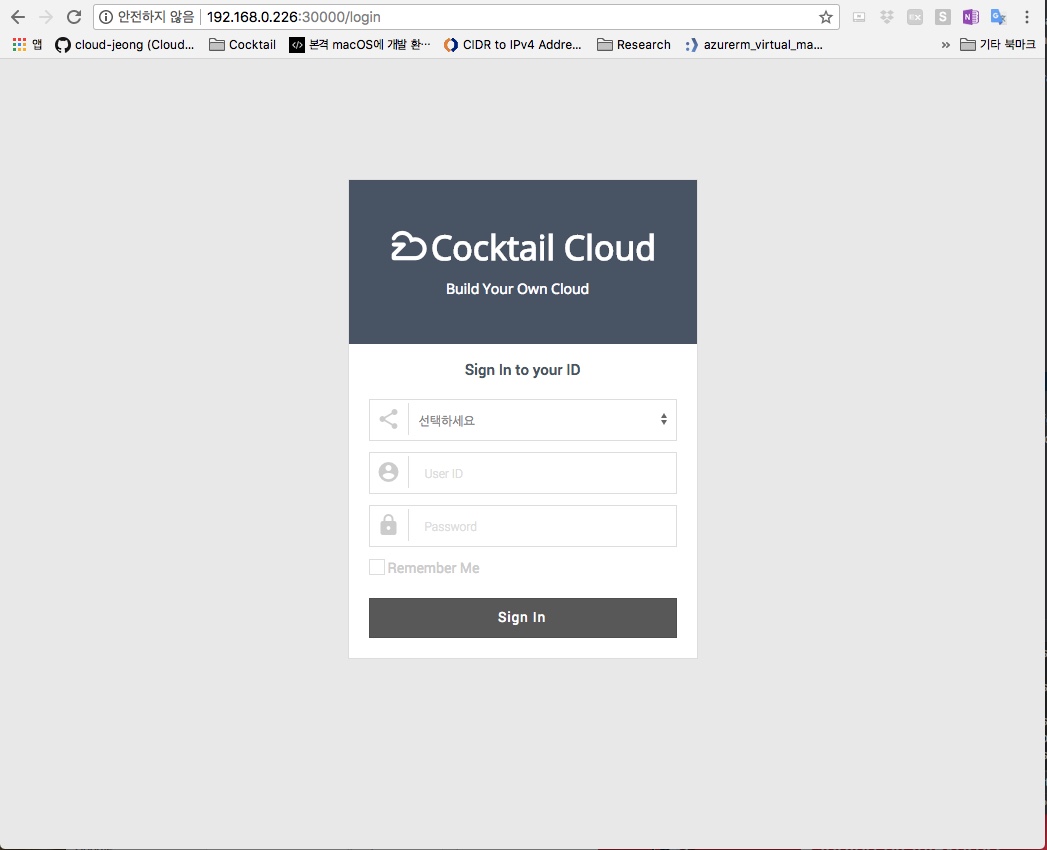
Task: Click the Sign In button
Action: click(x=522, y=618)
